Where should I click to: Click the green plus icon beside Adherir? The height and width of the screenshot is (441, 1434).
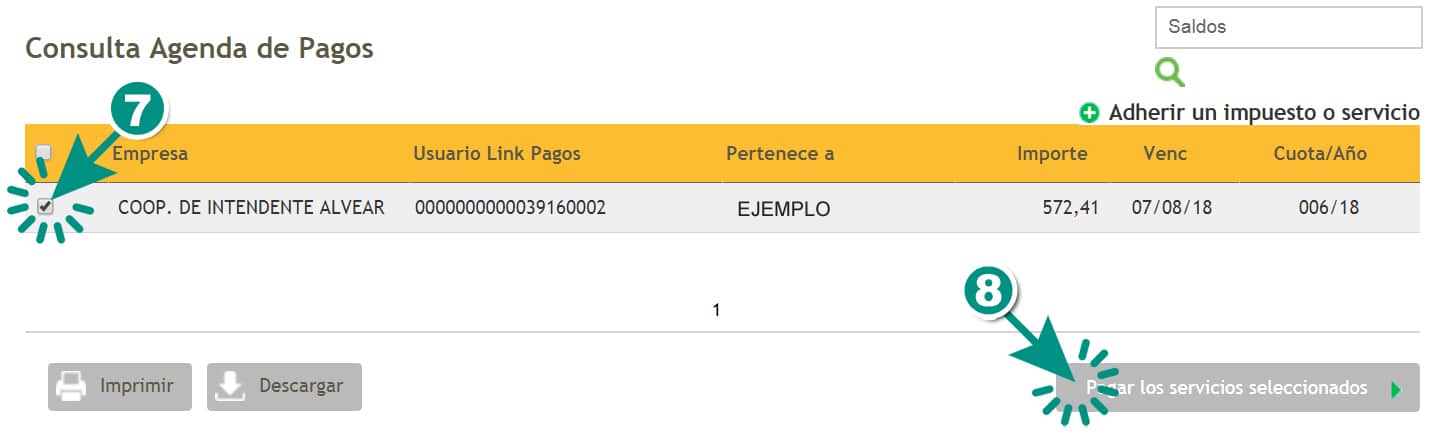coord(1089,113)
